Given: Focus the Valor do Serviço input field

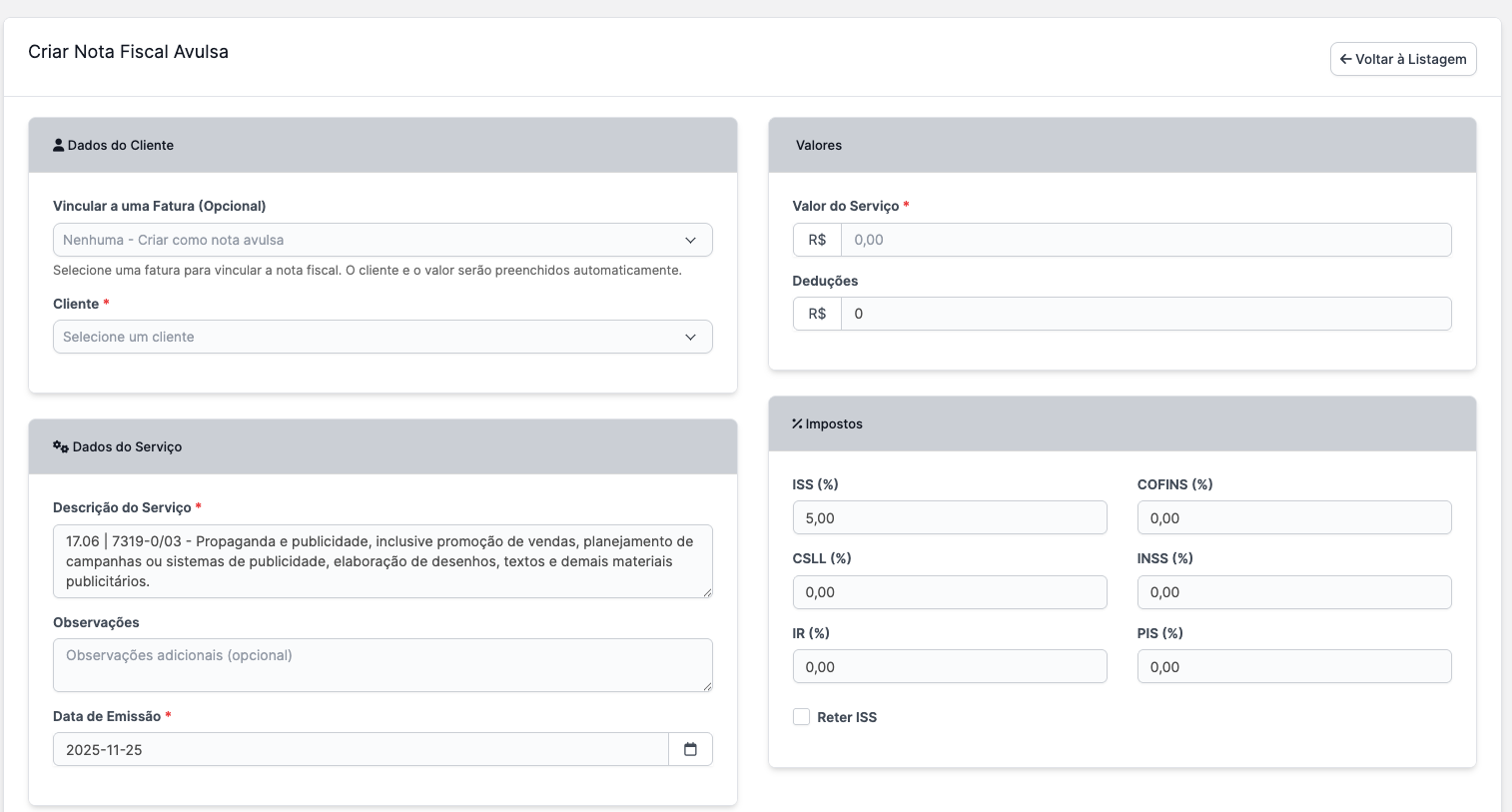Looking at the screenshot, I should pos(1146,240).
